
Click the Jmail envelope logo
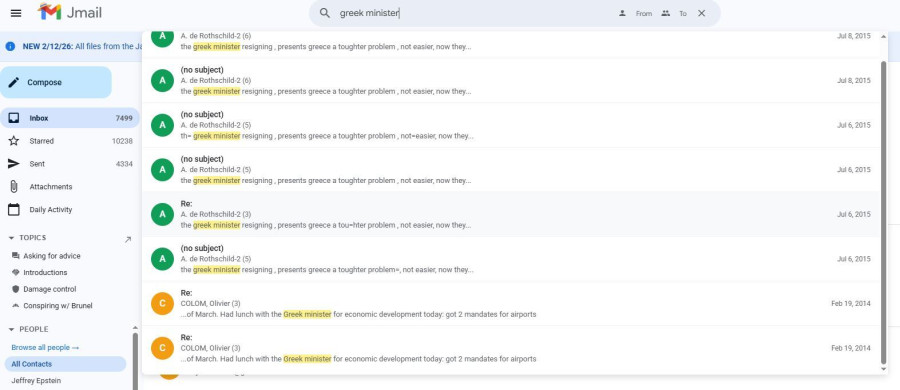(49, 12)
